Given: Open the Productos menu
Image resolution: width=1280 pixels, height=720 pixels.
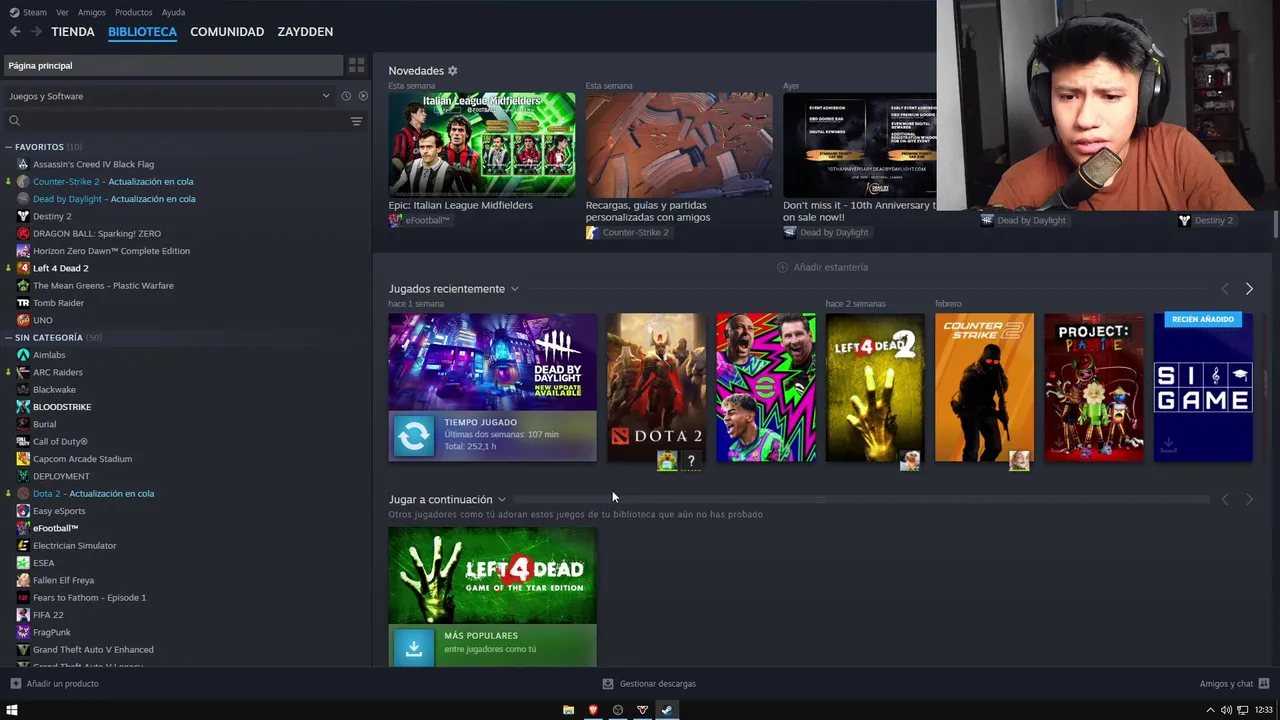Looking at the screenshot, I should tap(134, 12).
